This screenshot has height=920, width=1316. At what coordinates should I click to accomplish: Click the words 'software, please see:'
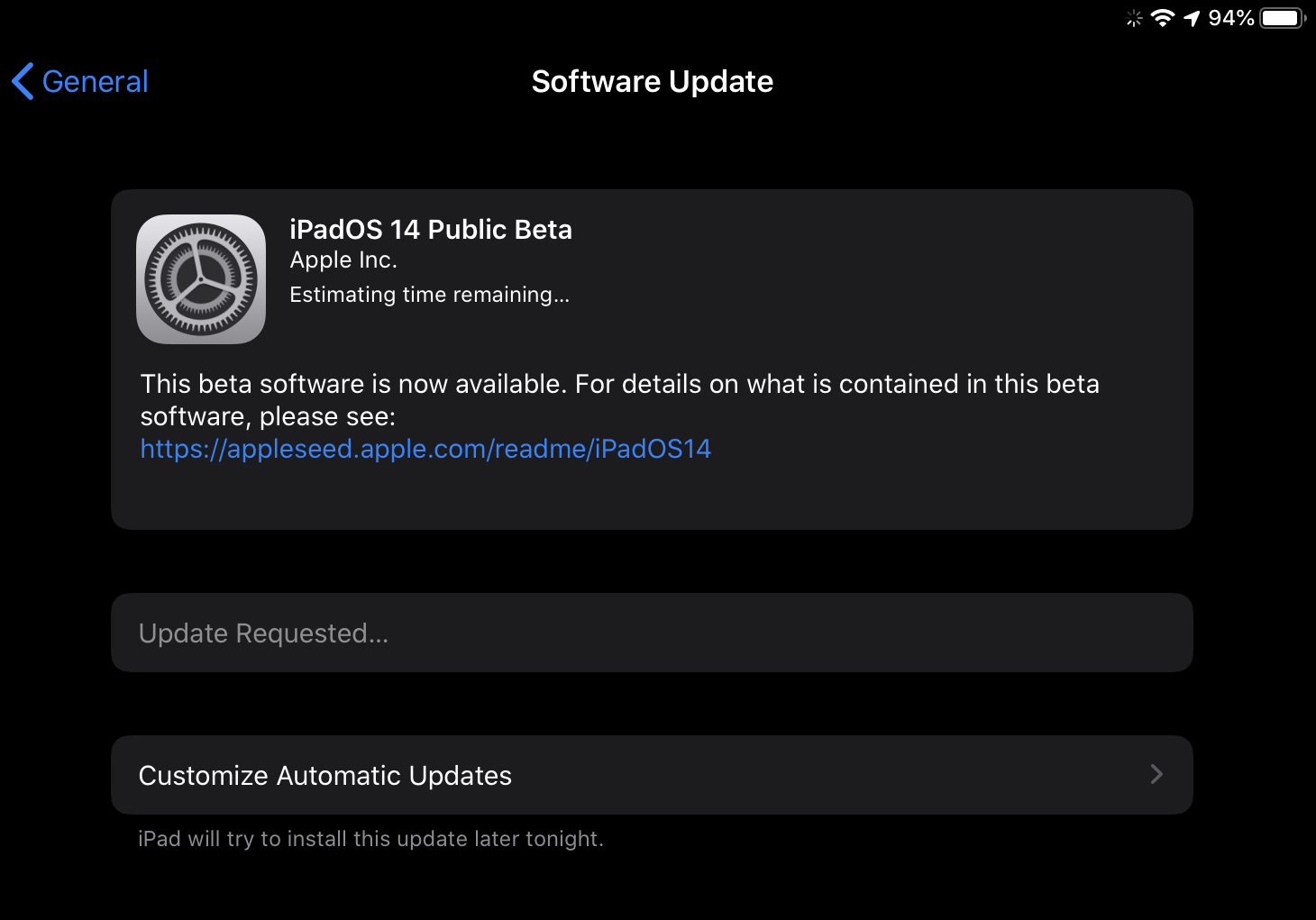point(268,417)
